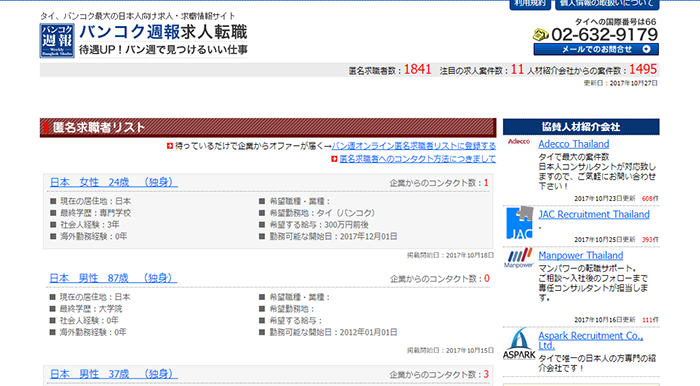The height and width of the screenshot is (386, 700).
Task: Click the ASPARK company logo
Action: [x=519, y=344]
